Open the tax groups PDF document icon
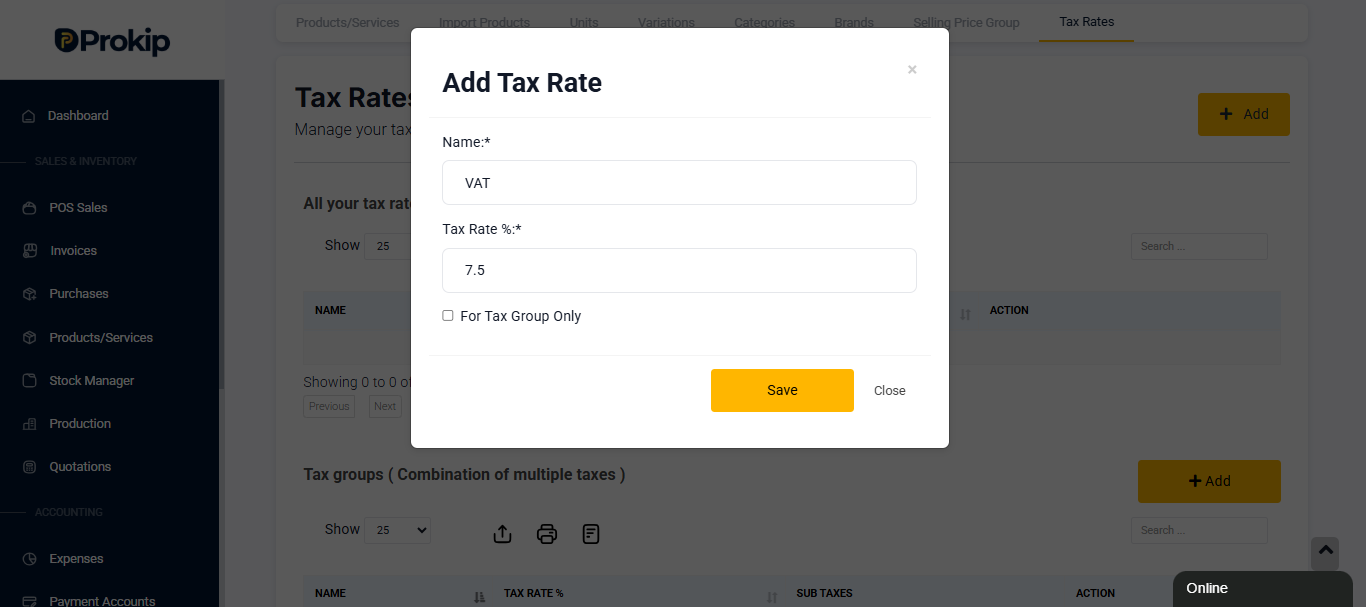Screen dimensions: 1366x607 591,534
